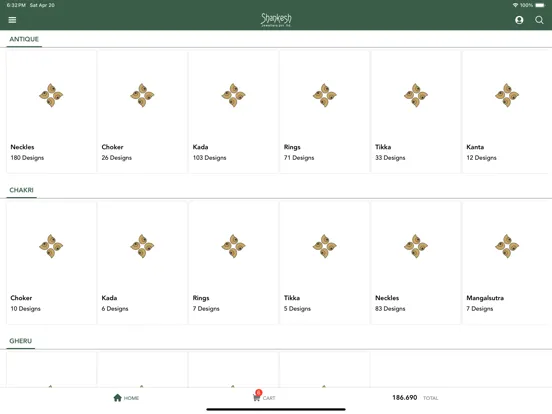Click the '83 Designs' text
Viewport: 552px width, 414px height.
[x=390, y=309]
